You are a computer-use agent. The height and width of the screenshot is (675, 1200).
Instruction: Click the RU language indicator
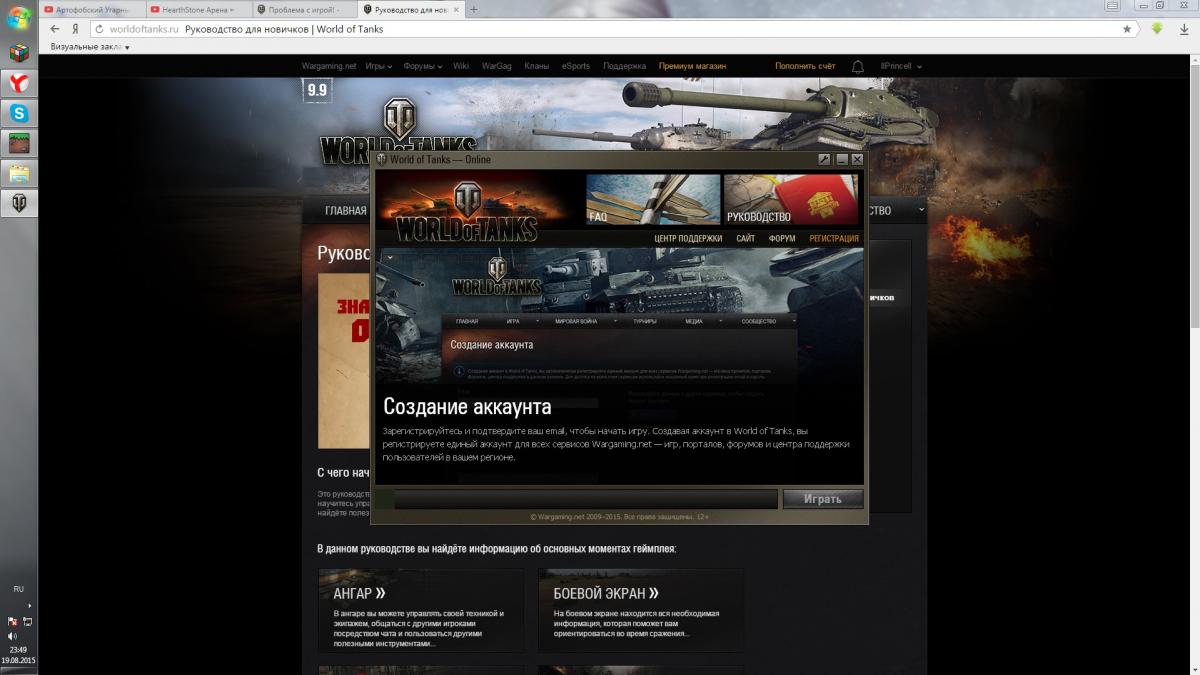[18, 589]
